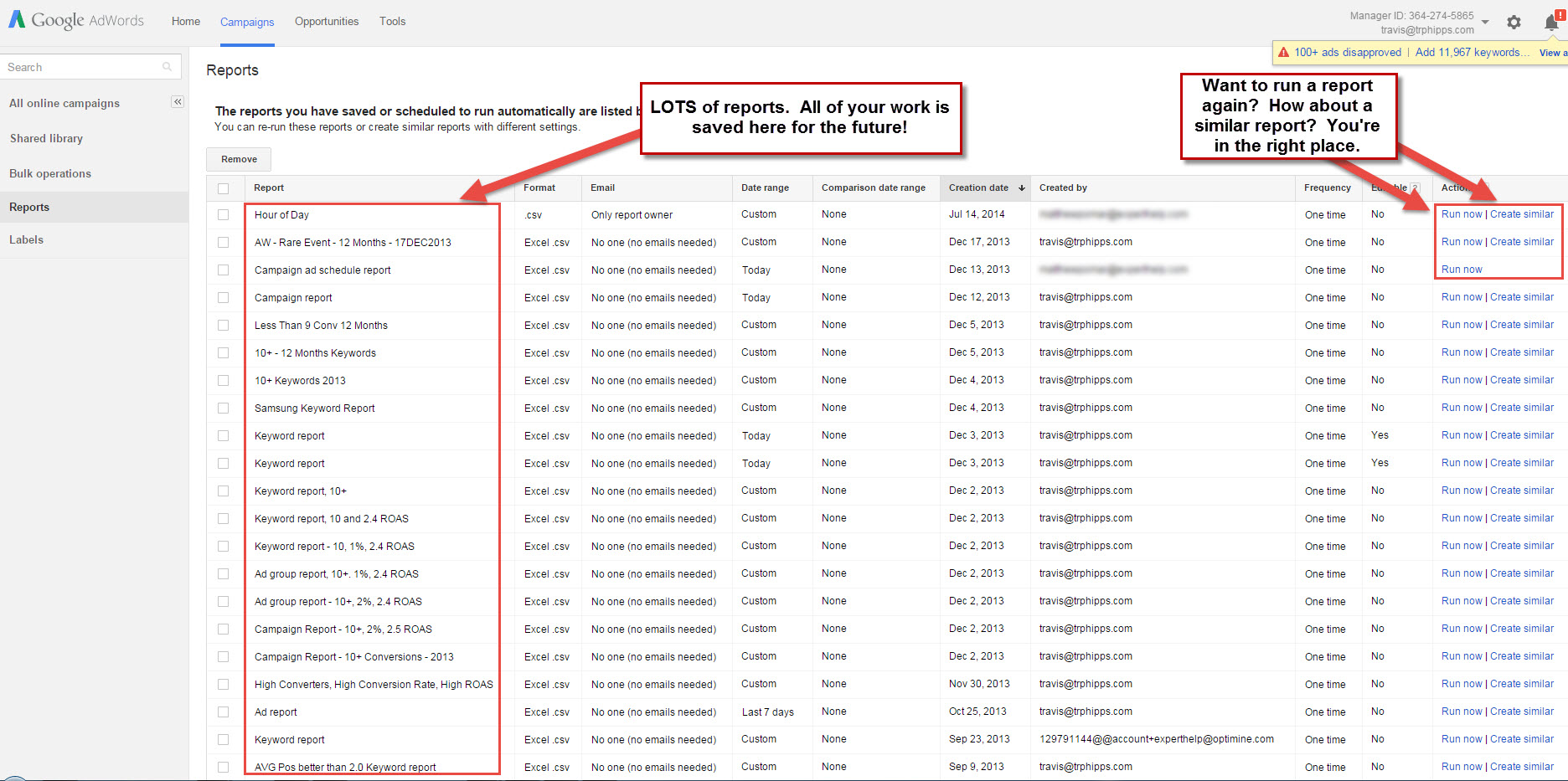Collapse the campaigns sidebar with the double-arrow control

pyautogui.click(x=177, y=101)
